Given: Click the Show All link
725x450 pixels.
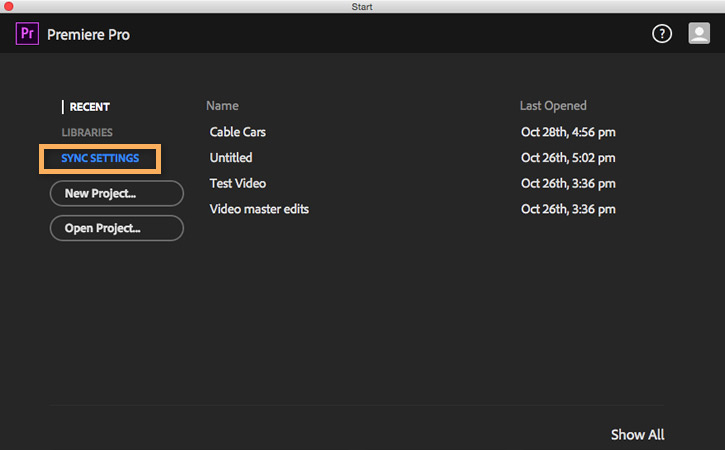Looking at the screenshot, I should click(637, 435).
